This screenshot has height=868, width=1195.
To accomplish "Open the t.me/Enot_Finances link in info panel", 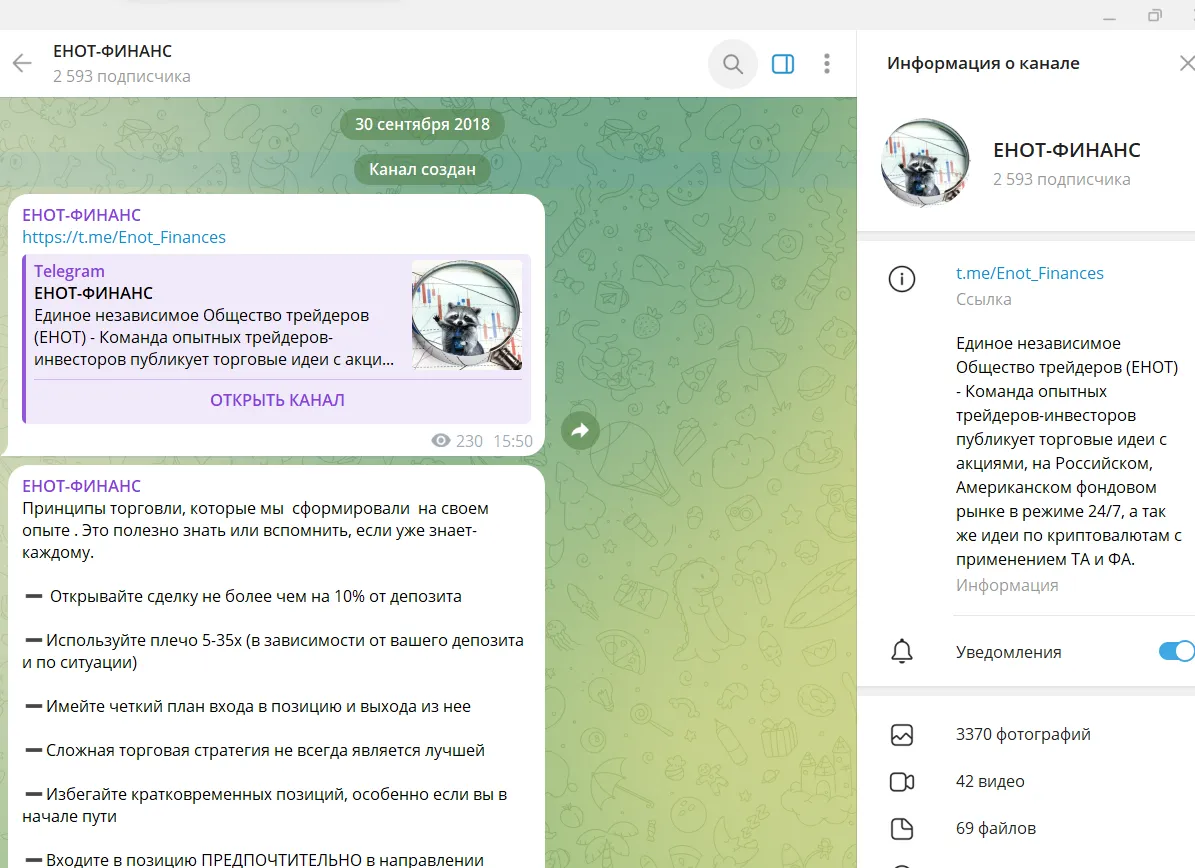I will coord(1030,273).
